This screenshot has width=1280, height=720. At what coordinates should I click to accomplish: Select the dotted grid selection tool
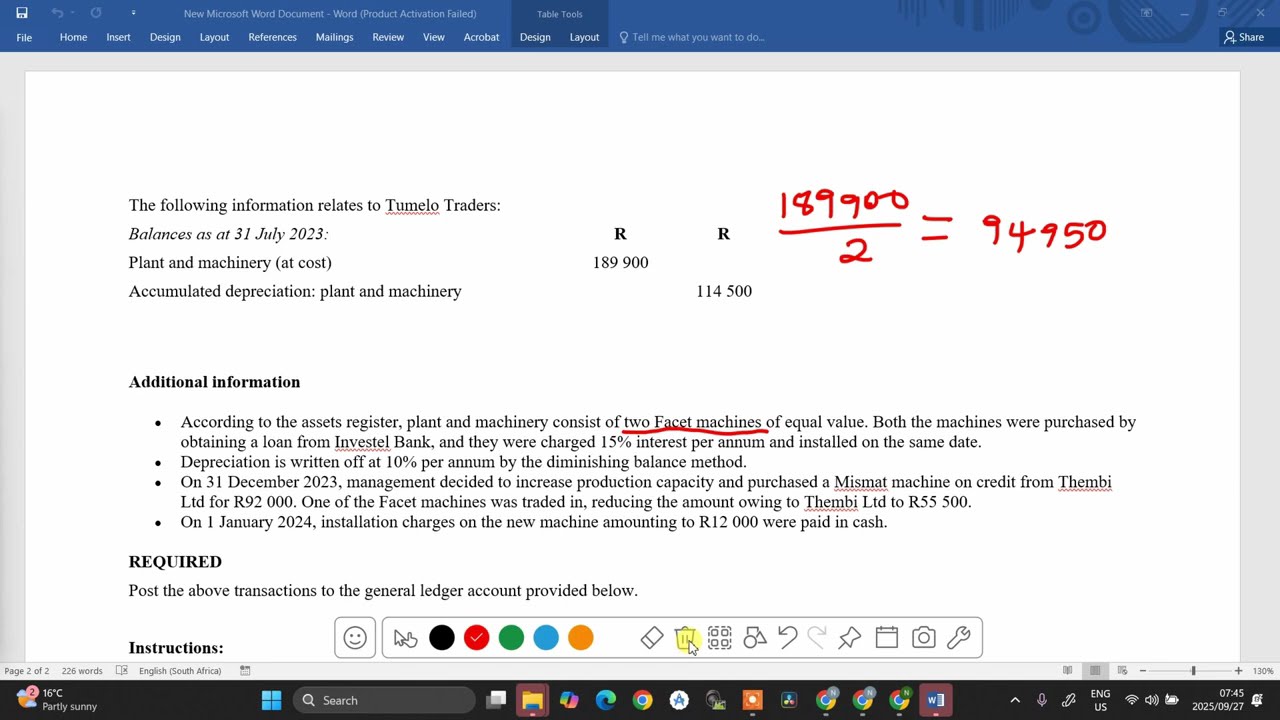720,638
